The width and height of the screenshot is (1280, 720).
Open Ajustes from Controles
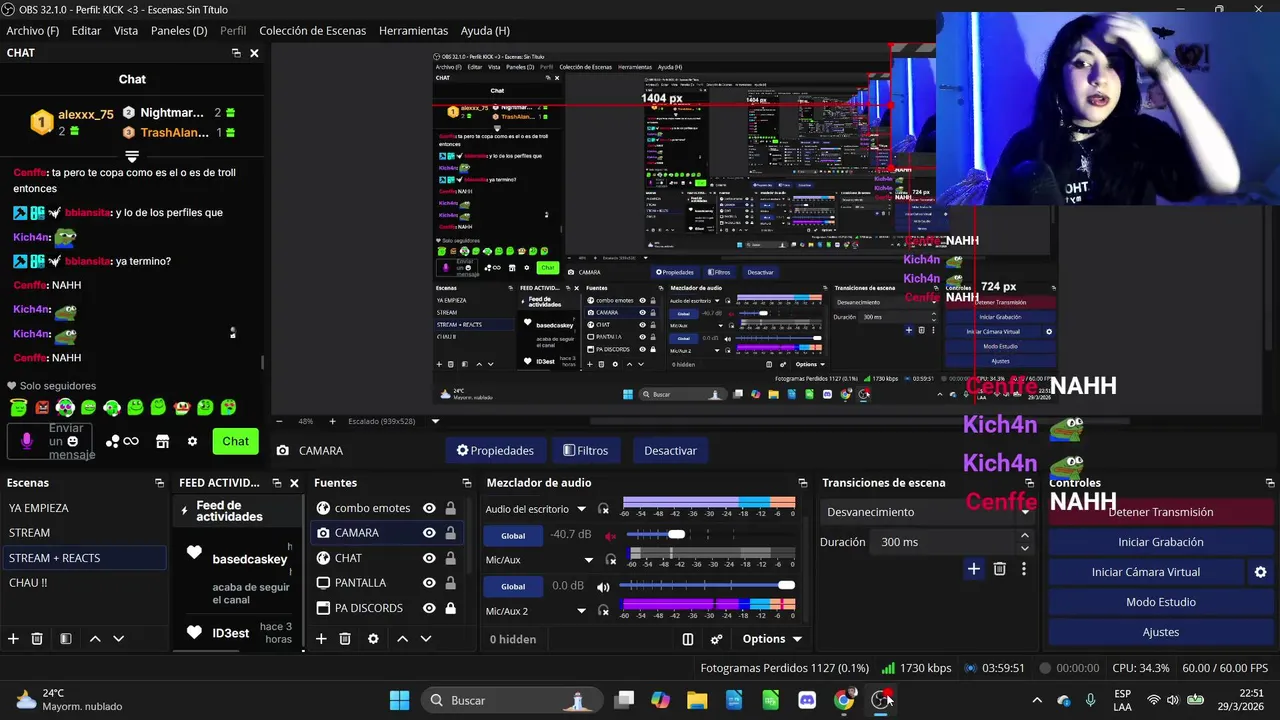1161,632
